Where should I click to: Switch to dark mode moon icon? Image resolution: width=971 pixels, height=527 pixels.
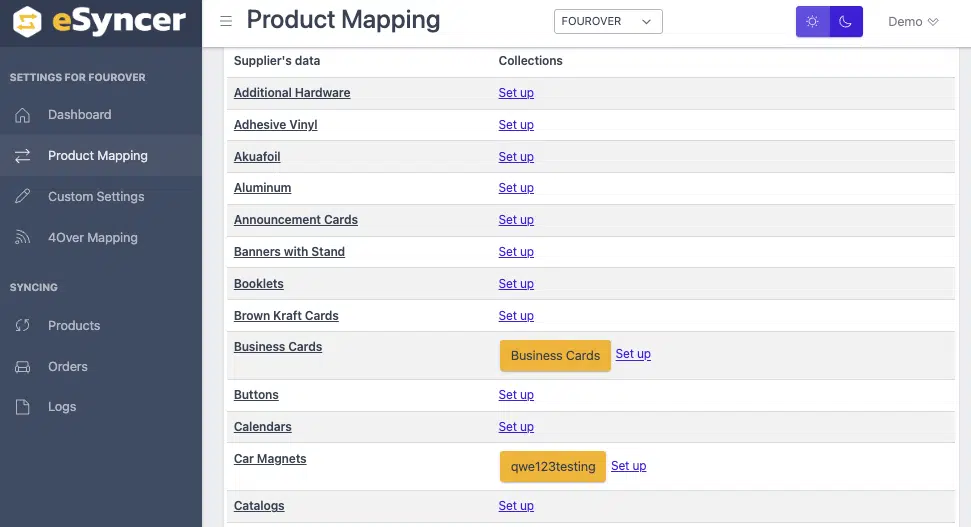click(846, 22)
